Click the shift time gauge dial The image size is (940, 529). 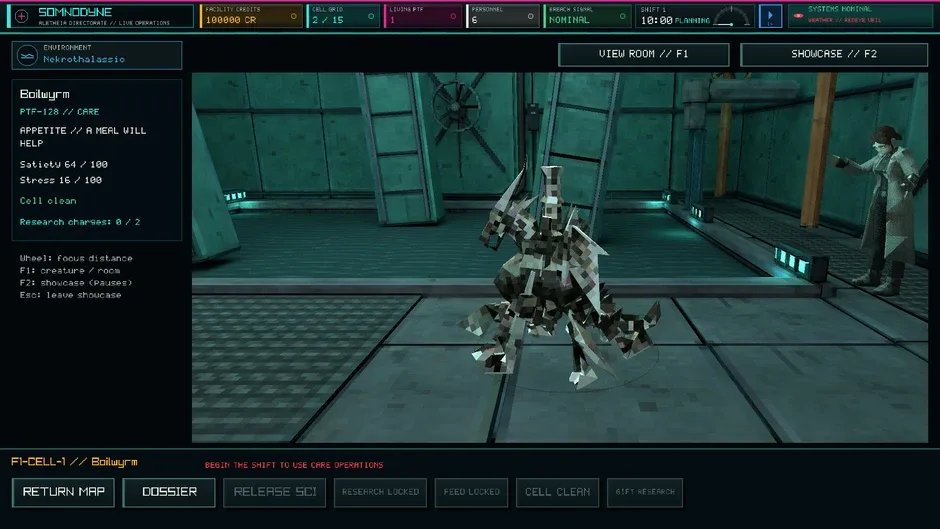tap(731, 16)
